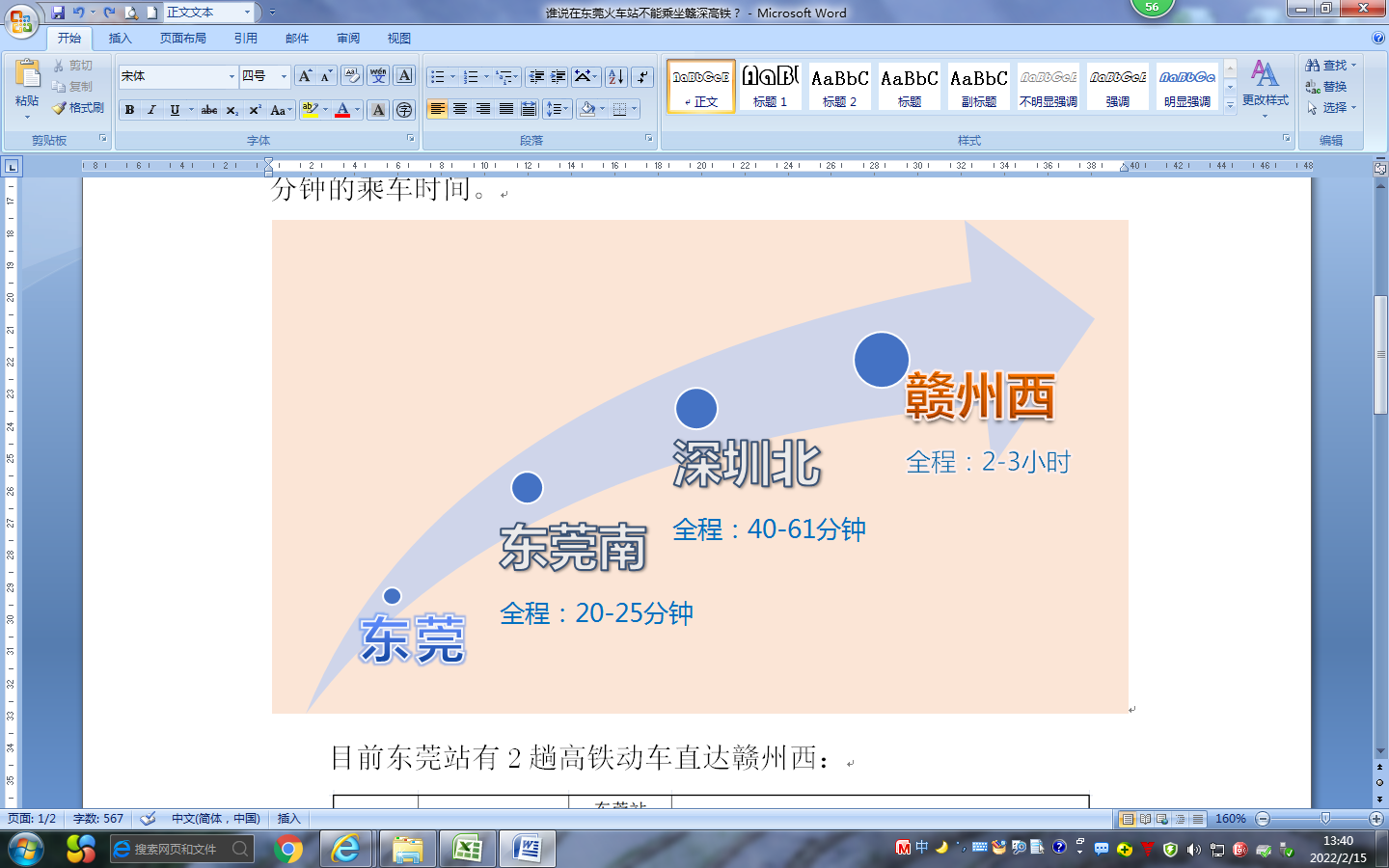Toggle insert/overtype mode (插入) in status bar

288,819
